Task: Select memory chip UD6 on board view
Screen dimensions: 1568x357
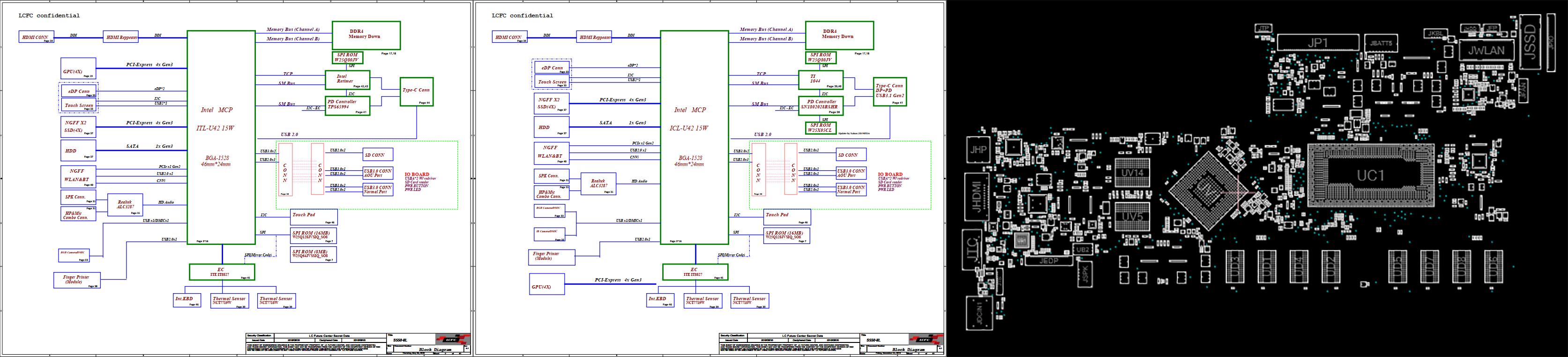Action: pyautogui.click(x=1493, y=266)
